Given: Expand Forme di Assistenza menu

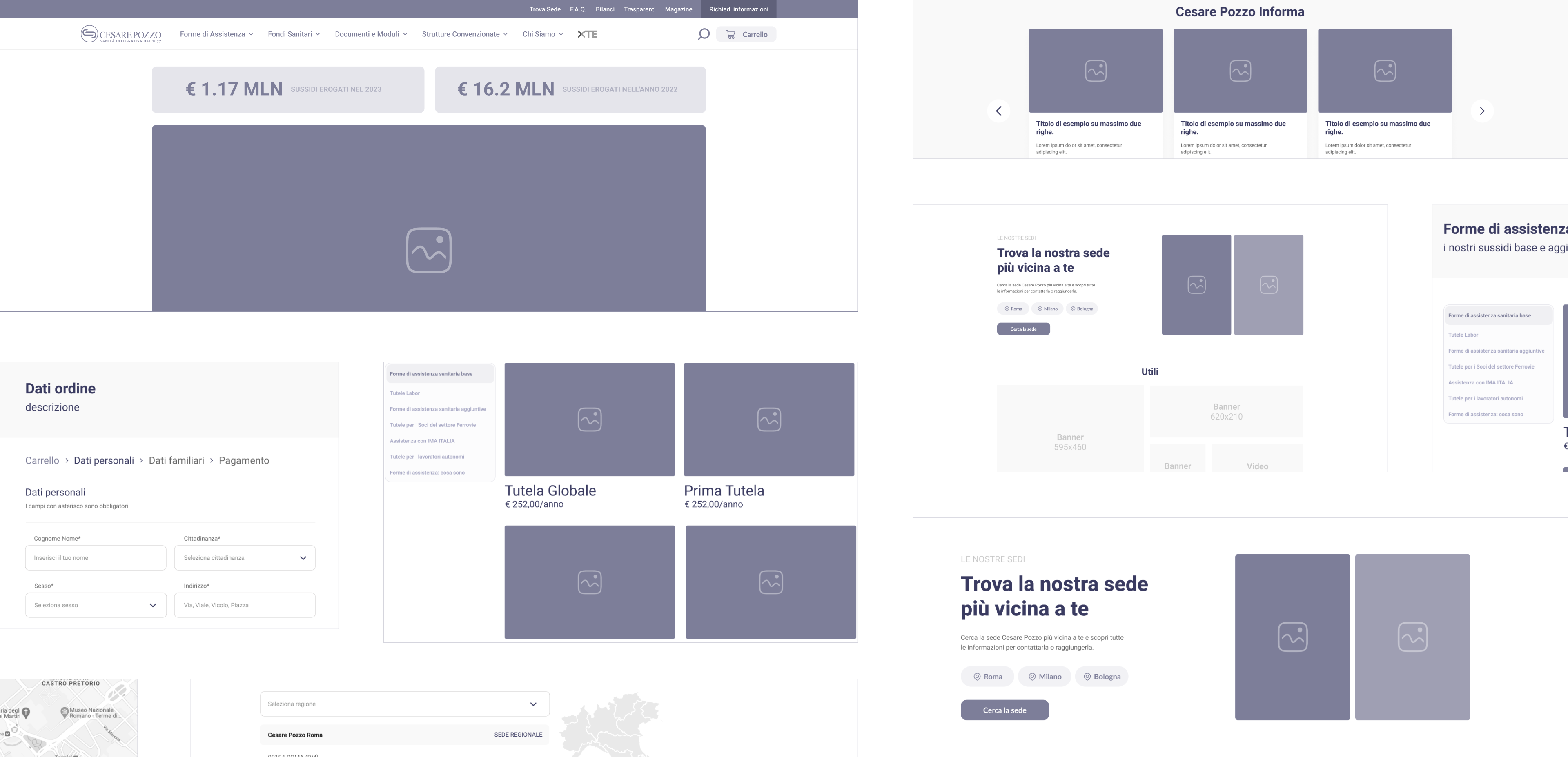Looking at the screenshot, I should point(216,34).
